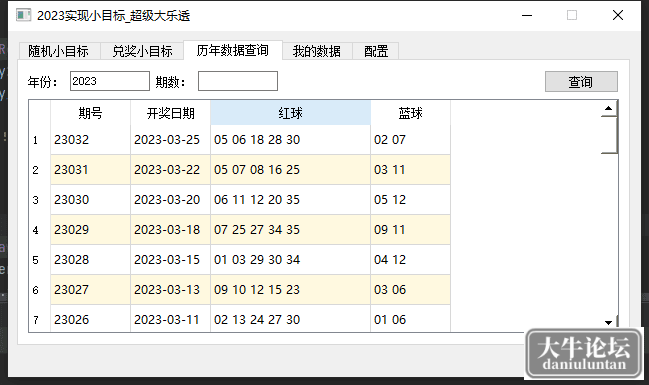Click the 蓝球 column header
This screenshot has width=649, height=385.
[411, 113]
